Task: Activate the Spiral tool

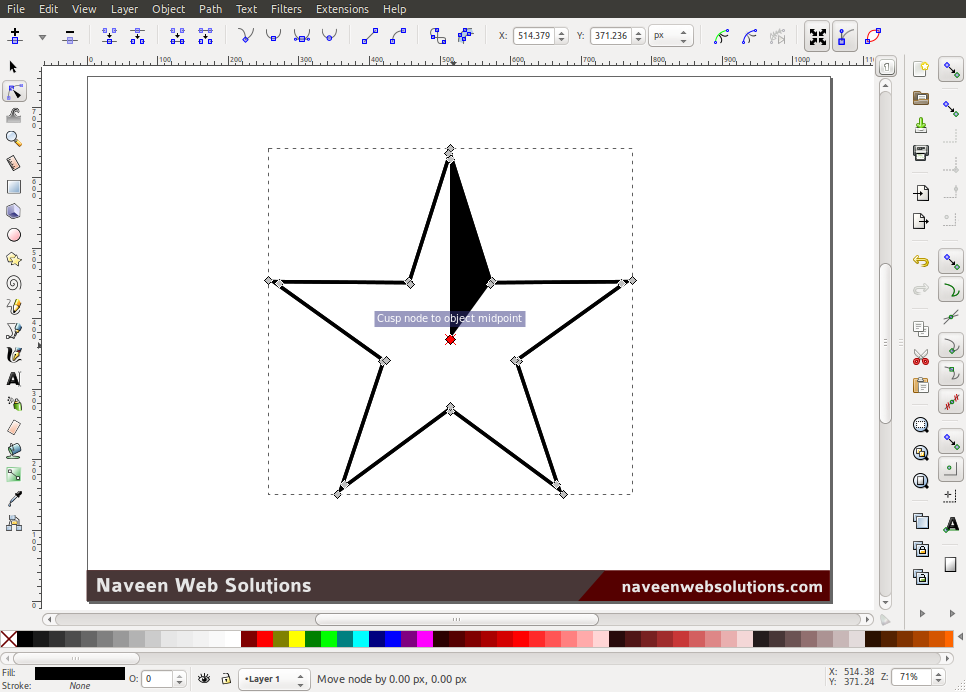Action: pos(14,283)
